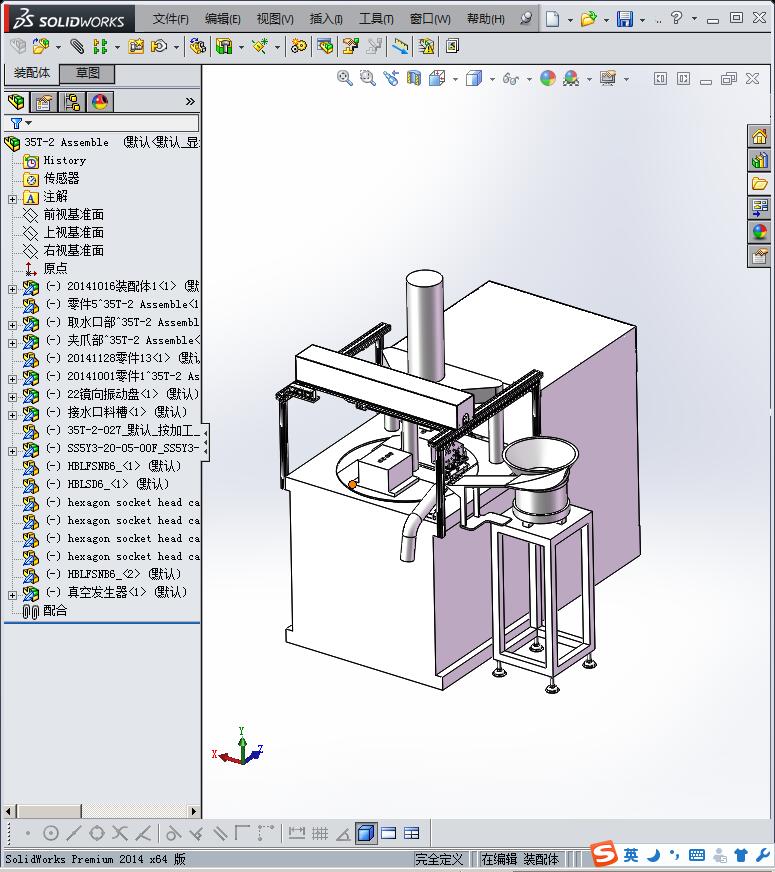The height and width of the screenshot is (872, 775).
Task: Expand the 接水口料槽 tree node
Action: click(12, 415)
